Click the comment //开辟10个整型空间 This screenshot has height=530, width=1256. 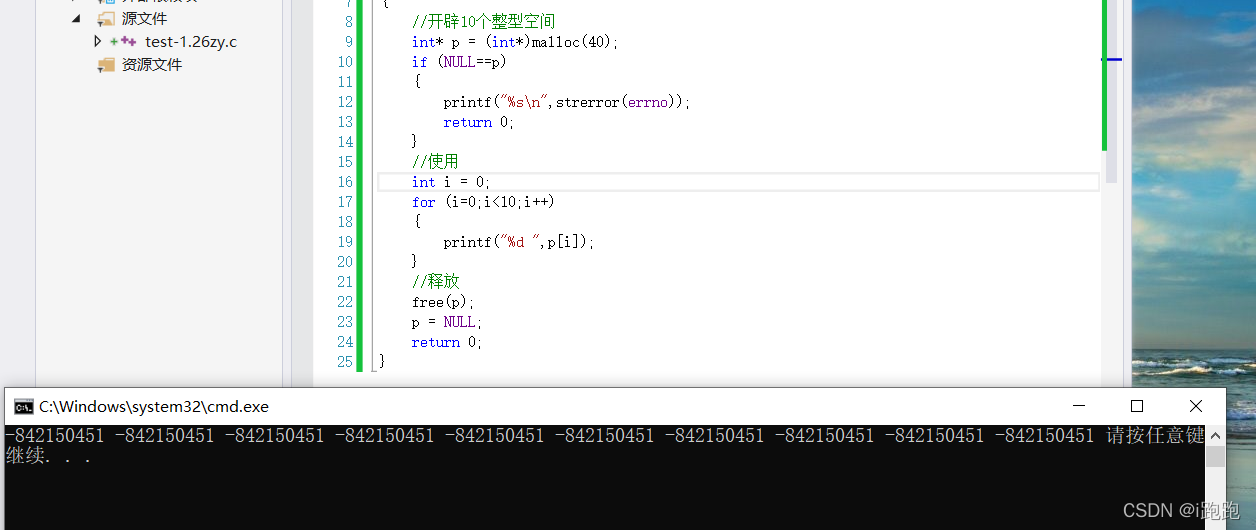[x=483, y=22]
